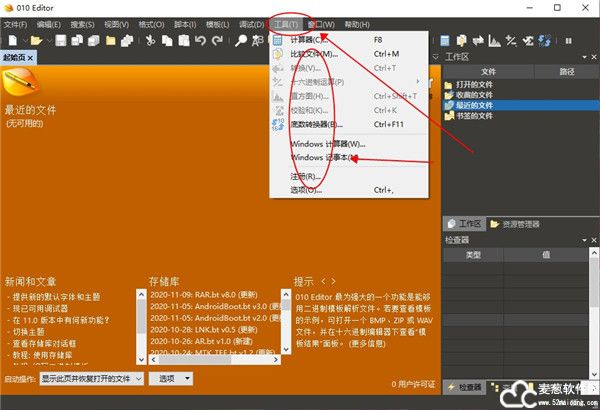
Task: Click the Paste clipboard toolbar icon
Action: click(184, 40)
